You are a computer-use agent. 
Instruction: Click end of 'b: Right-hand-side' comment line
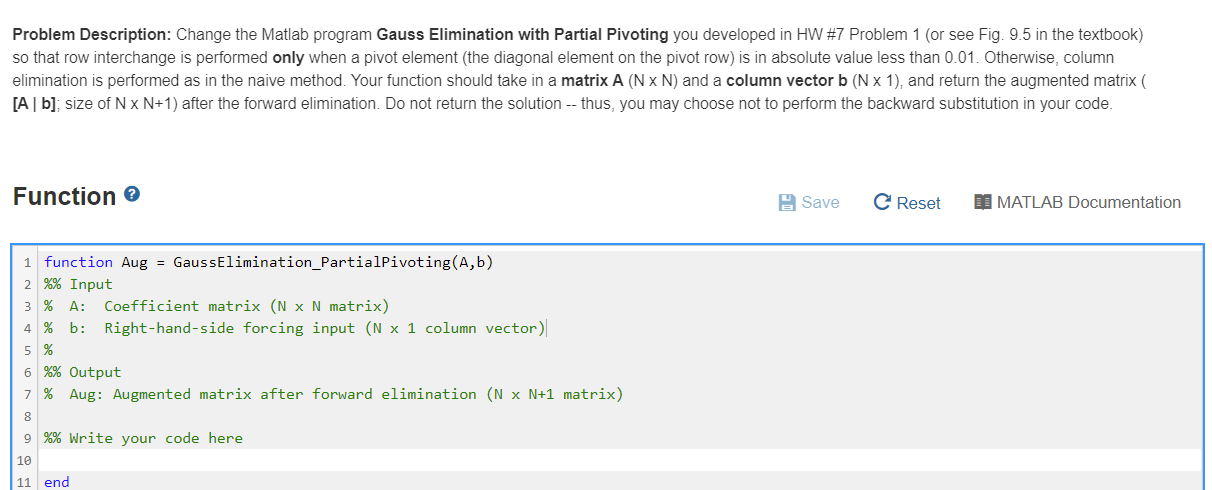545,328
